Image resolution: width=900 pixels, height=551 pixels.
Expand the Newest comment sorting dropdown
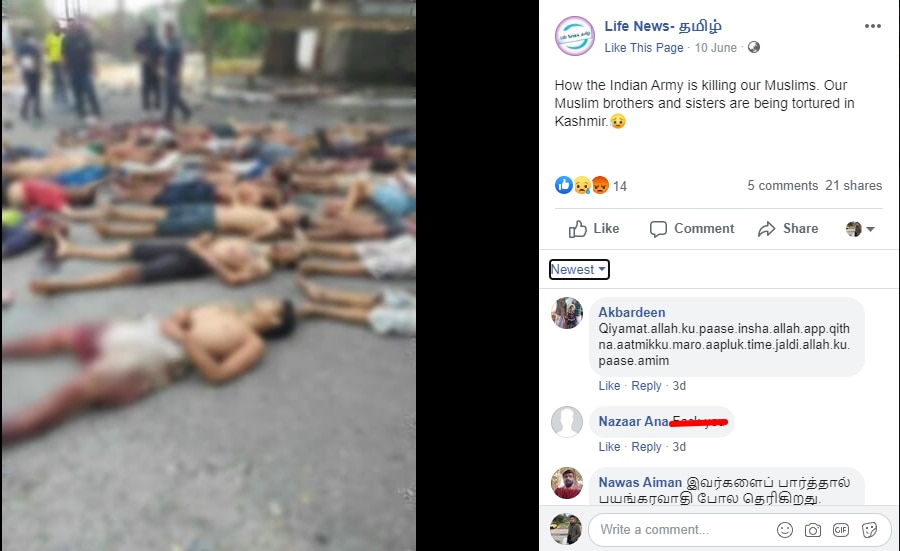tap(579, 270)
